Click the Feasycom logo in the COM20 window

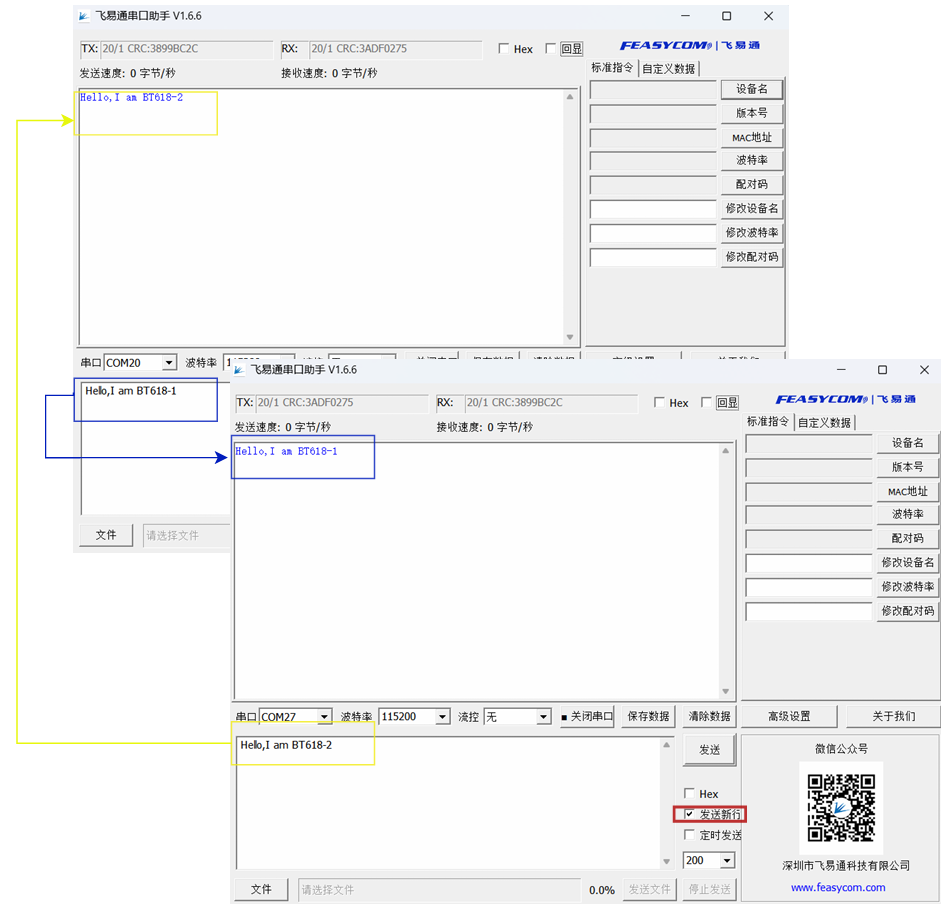pos(689,46)
